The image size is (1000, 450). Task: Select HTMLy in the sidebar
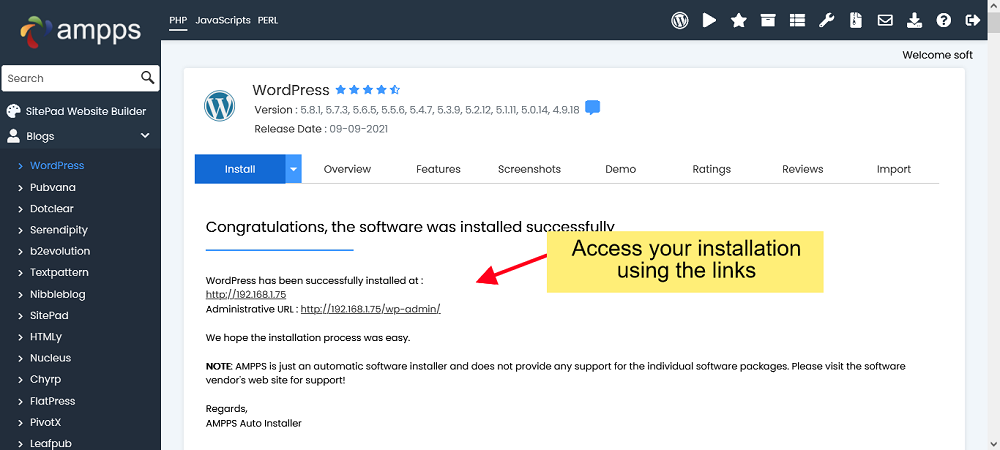tap(46, 337)
